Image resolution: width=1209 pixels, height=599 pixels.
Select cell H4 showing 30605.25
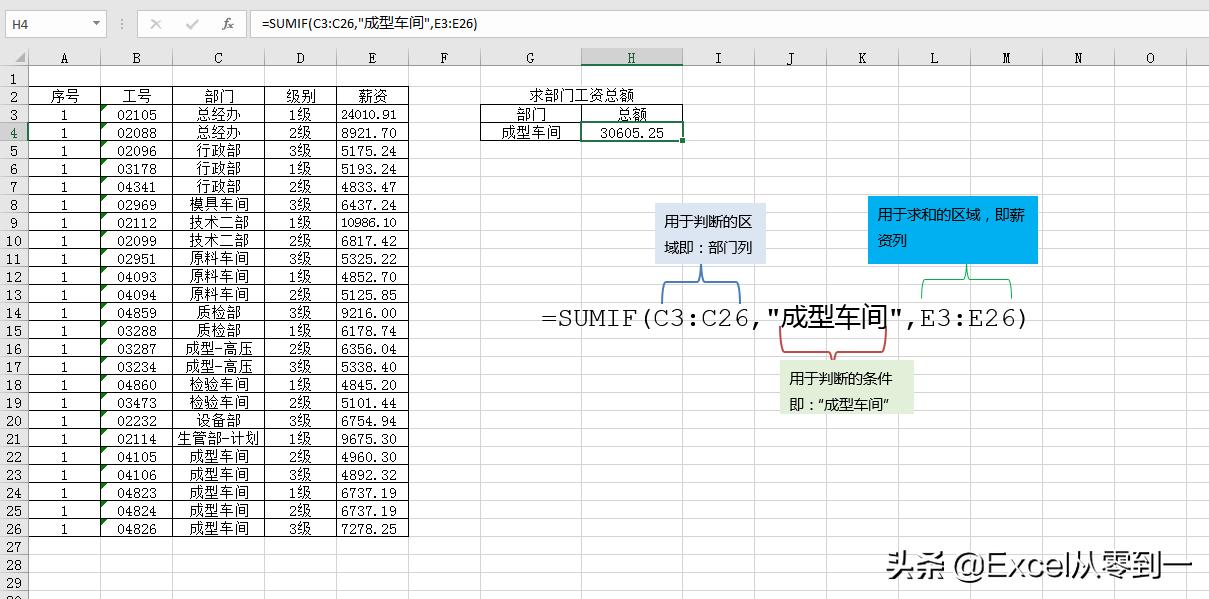tap(630, 132)
